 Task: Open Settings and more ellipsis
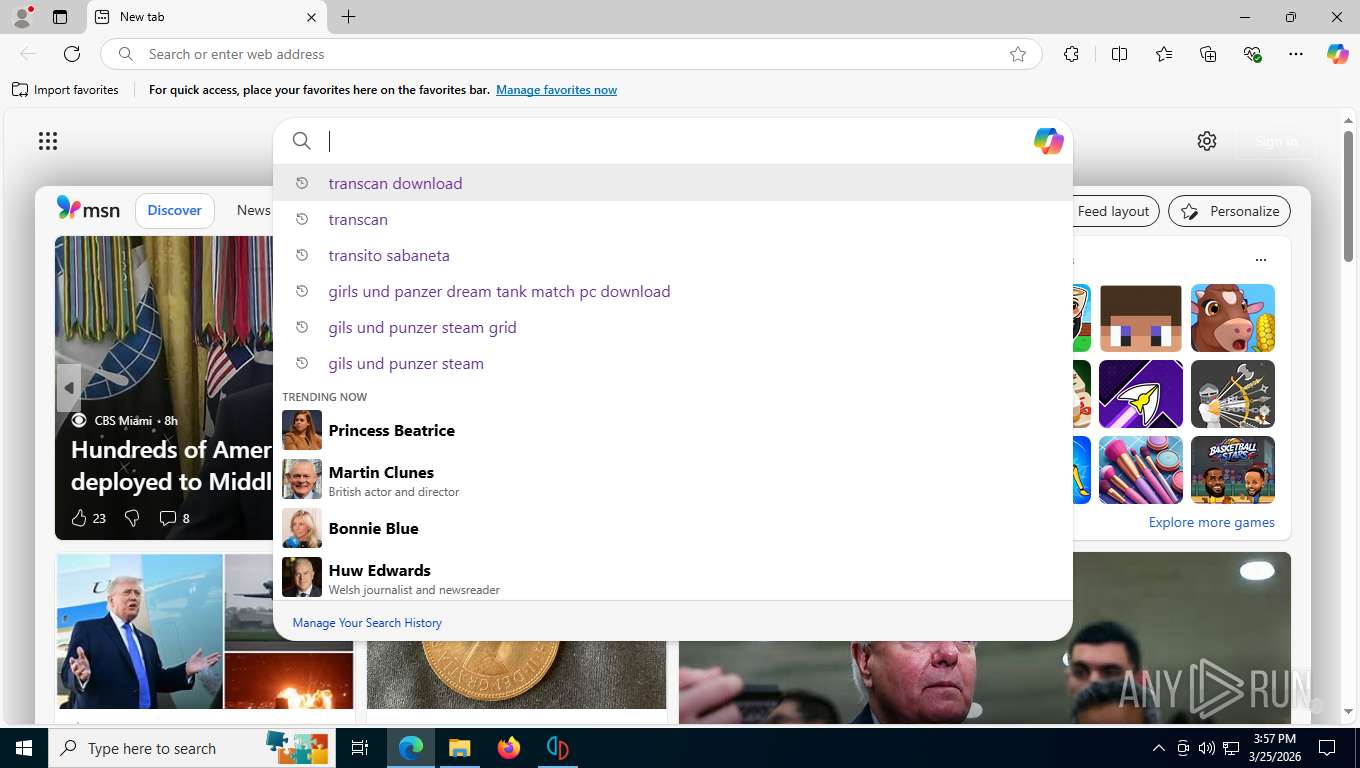pos(1296,54)
